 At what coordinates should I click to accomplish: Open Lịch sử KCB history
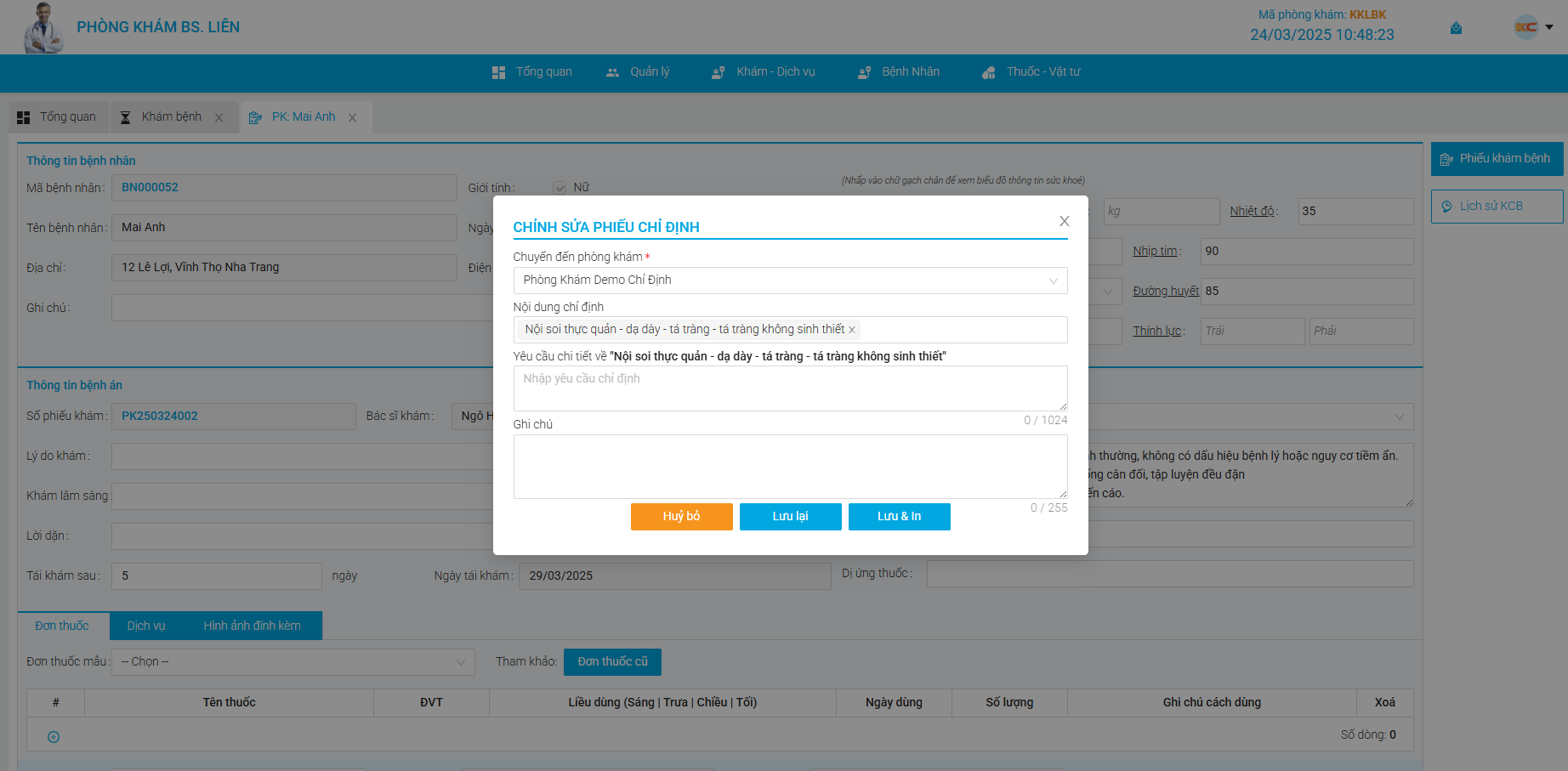[1497, 207]
